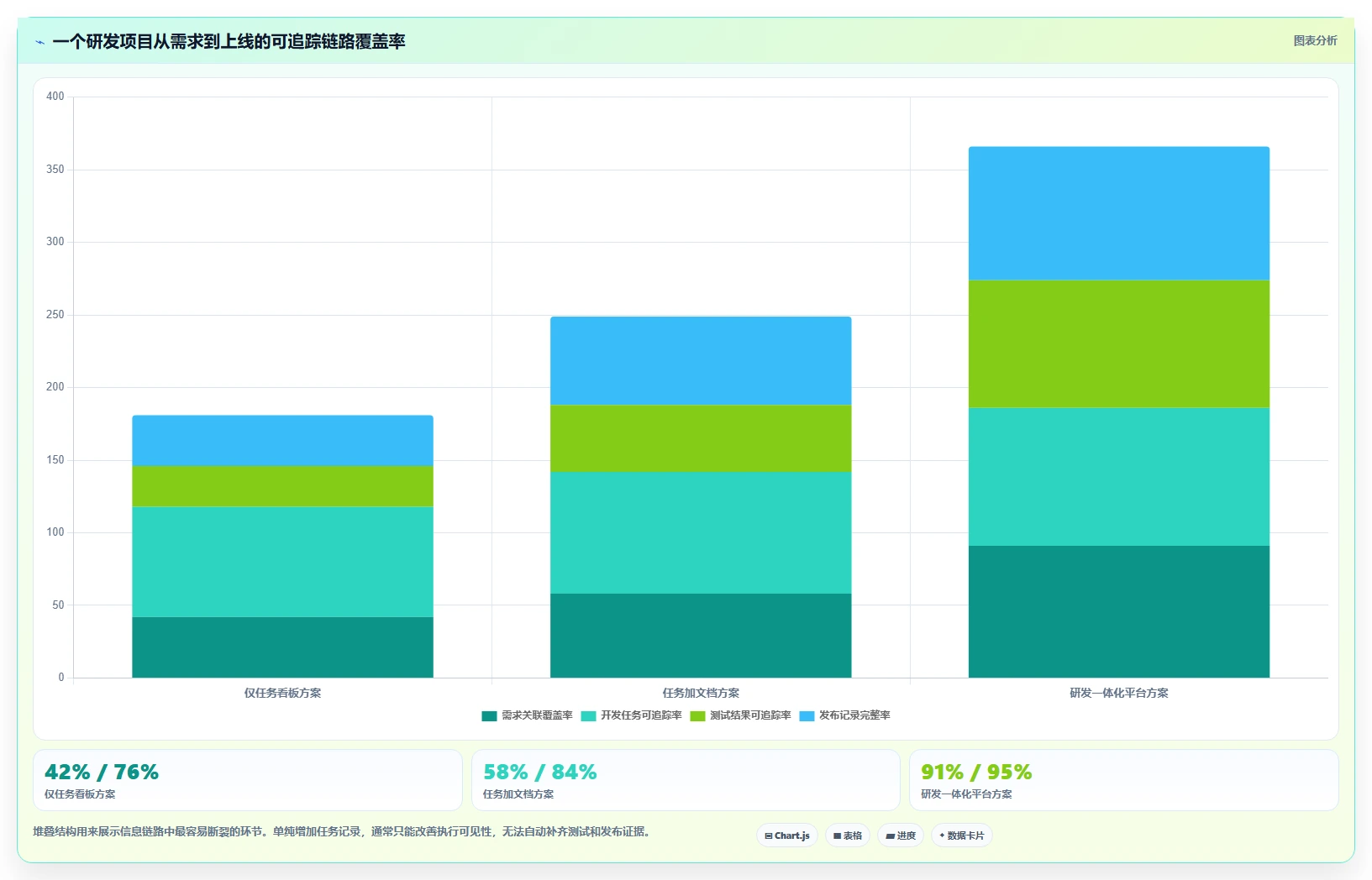
Task: Click the green segment of the 任务加文档方案 bar
Action: [x=701, y=438]
